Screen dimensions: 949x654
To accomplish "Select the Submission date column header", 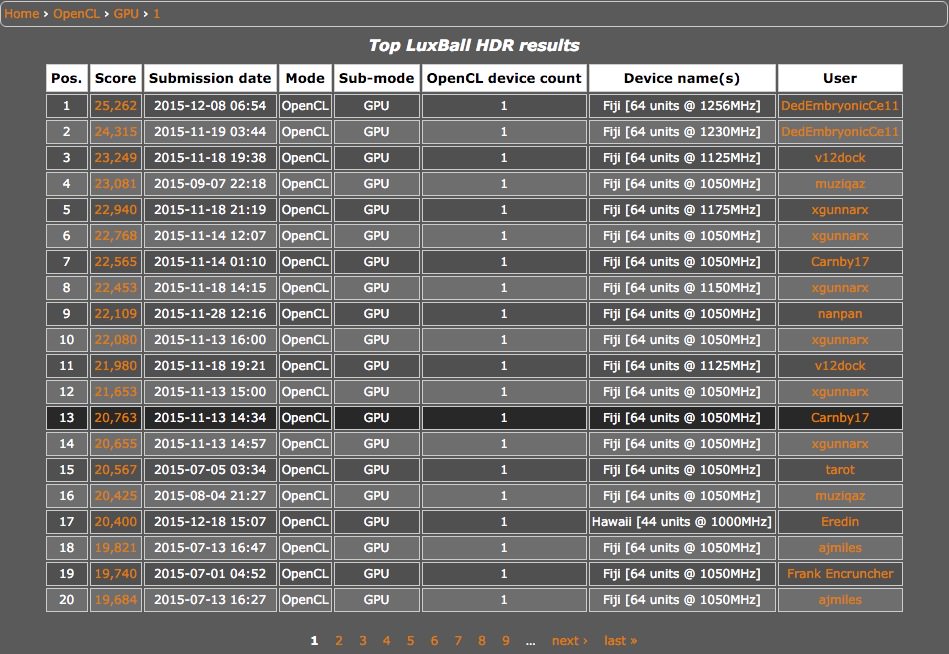I will pyautogui.click(x=210, y=78).
